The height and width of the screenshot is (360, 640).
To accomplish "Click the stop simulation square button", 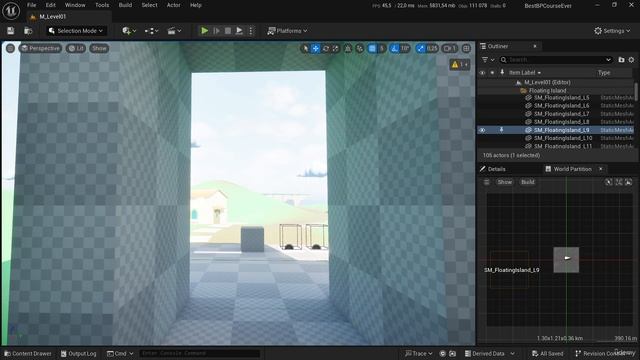I will click(228, 31).
